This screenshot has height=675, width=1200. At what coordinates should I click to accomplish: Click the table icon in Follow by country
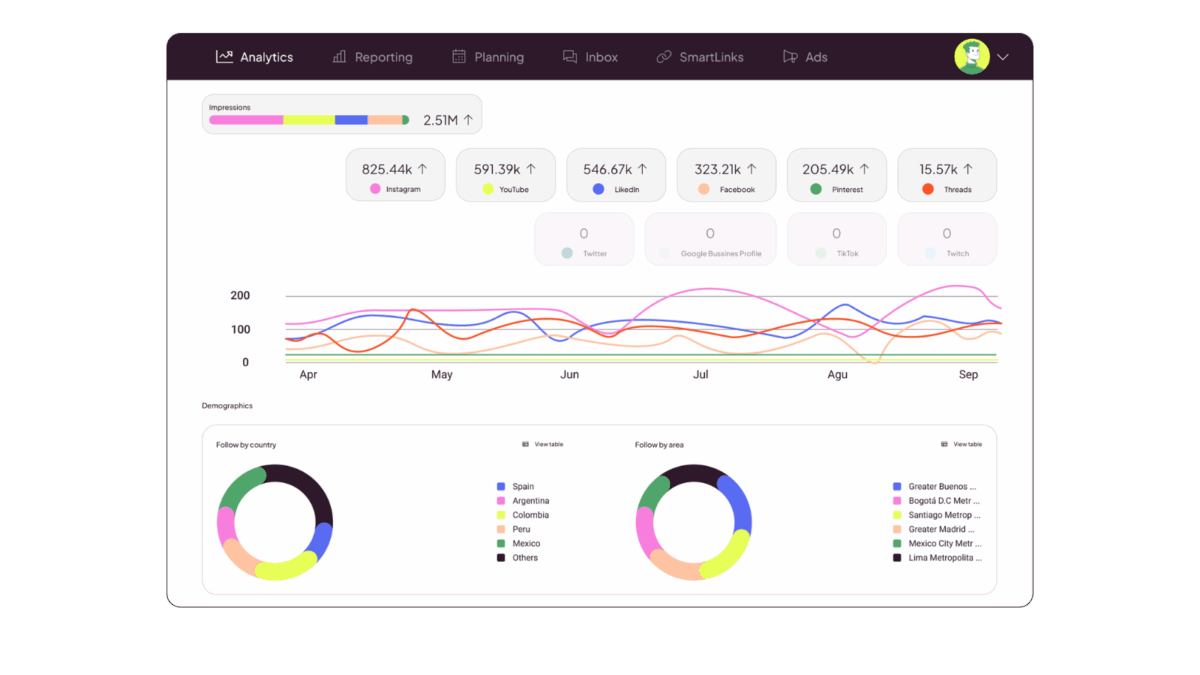pos(526,444)
